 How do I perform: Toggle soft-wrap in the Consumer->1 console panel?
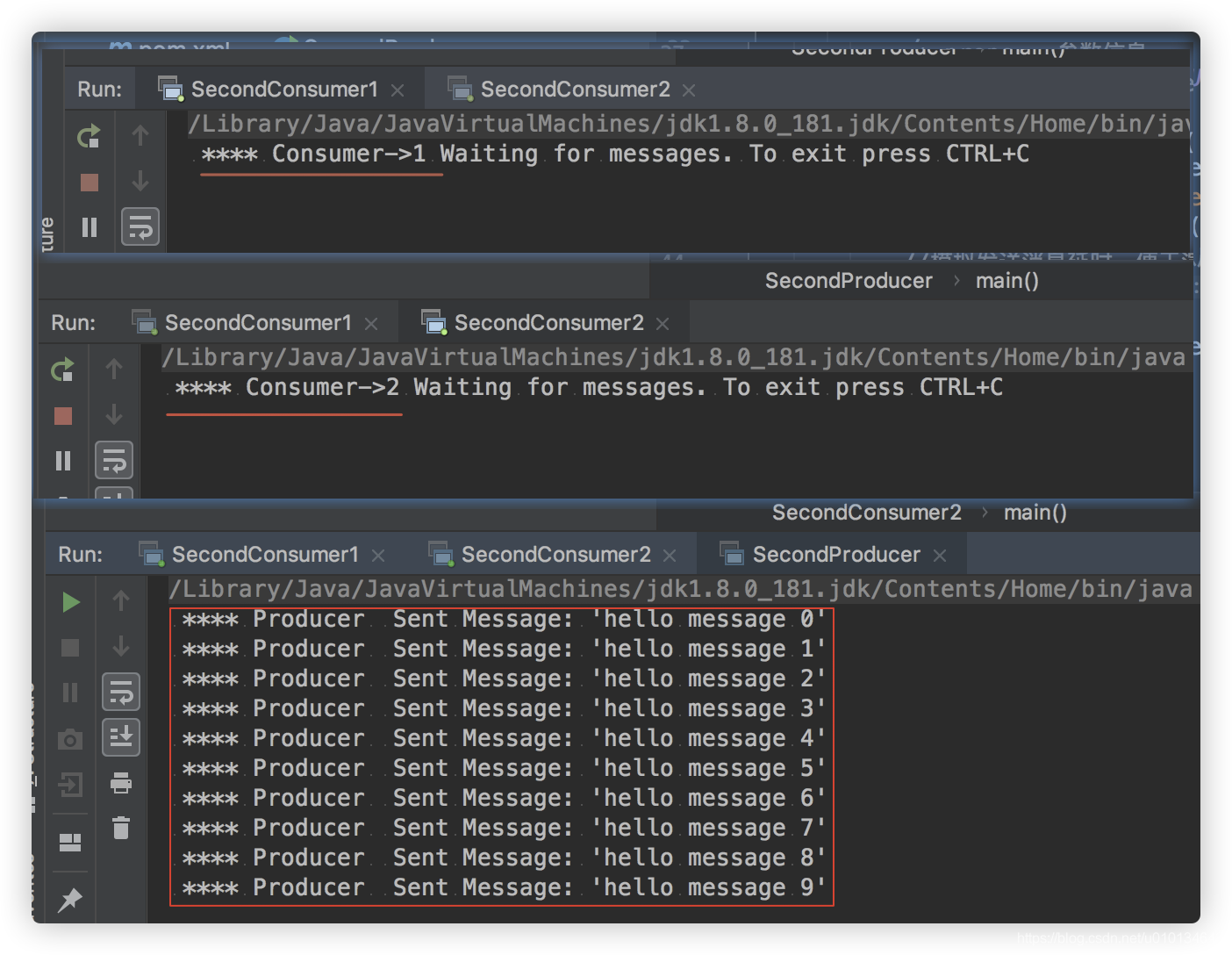tap(140, 226)
